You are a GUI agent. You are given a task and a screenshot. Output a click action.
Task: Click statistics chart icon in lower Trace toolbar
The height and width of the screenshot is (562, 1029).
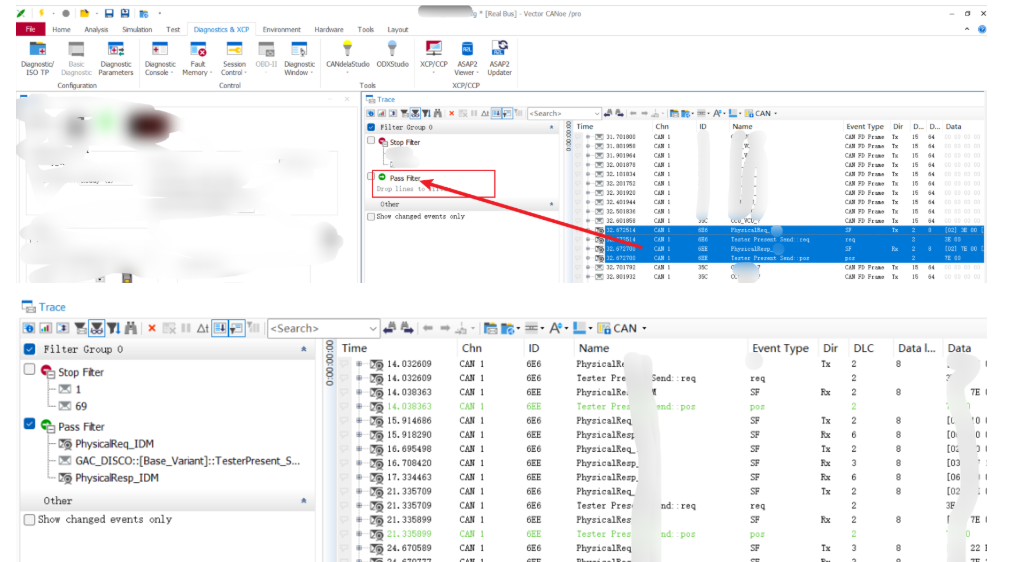(45, 328)
